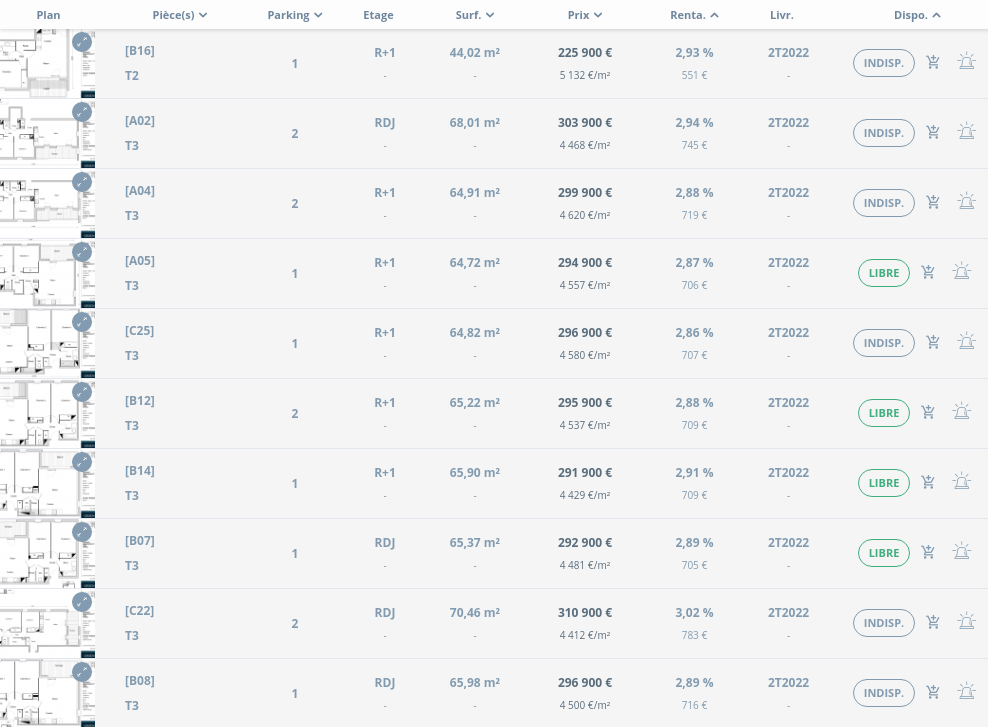Expand the floor plan of lot A04
The image size is (988, 727).
point(82,182)
